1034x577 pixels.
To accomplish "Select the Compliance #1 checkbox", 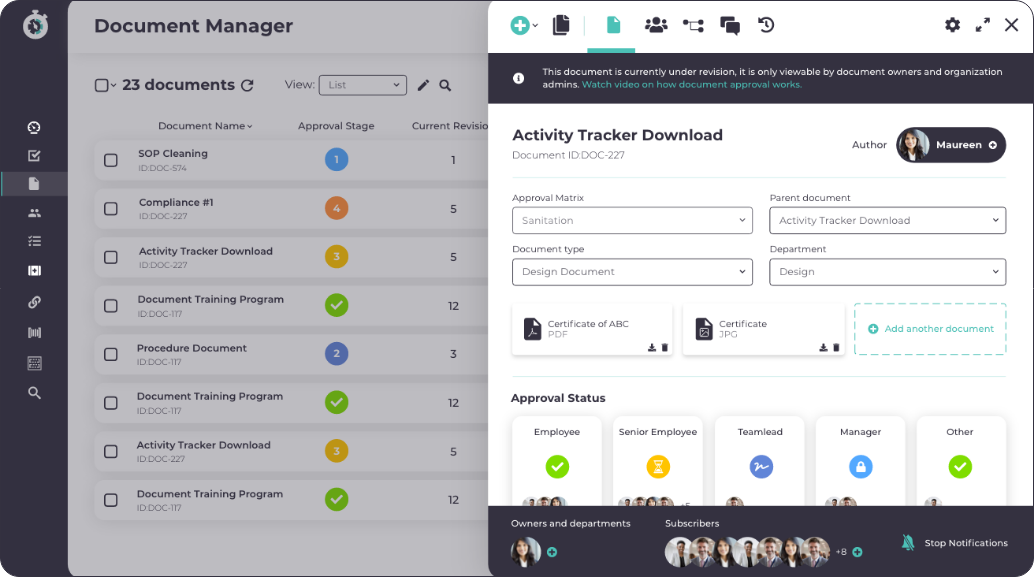I will click(111, 209).
